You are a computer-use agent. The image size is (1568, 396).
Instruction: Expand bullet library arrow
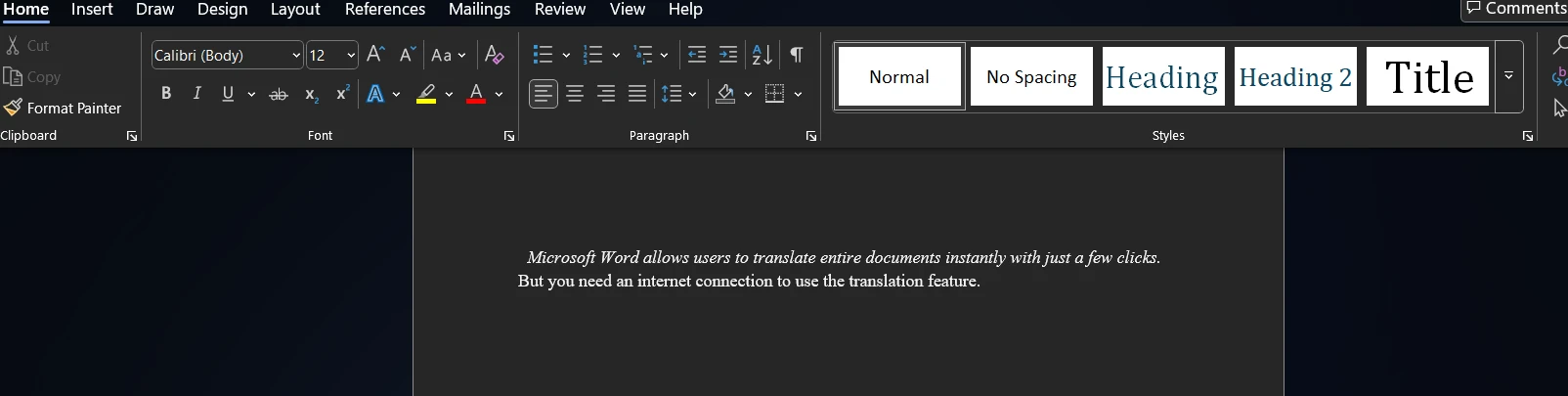(x=566, y=56)
